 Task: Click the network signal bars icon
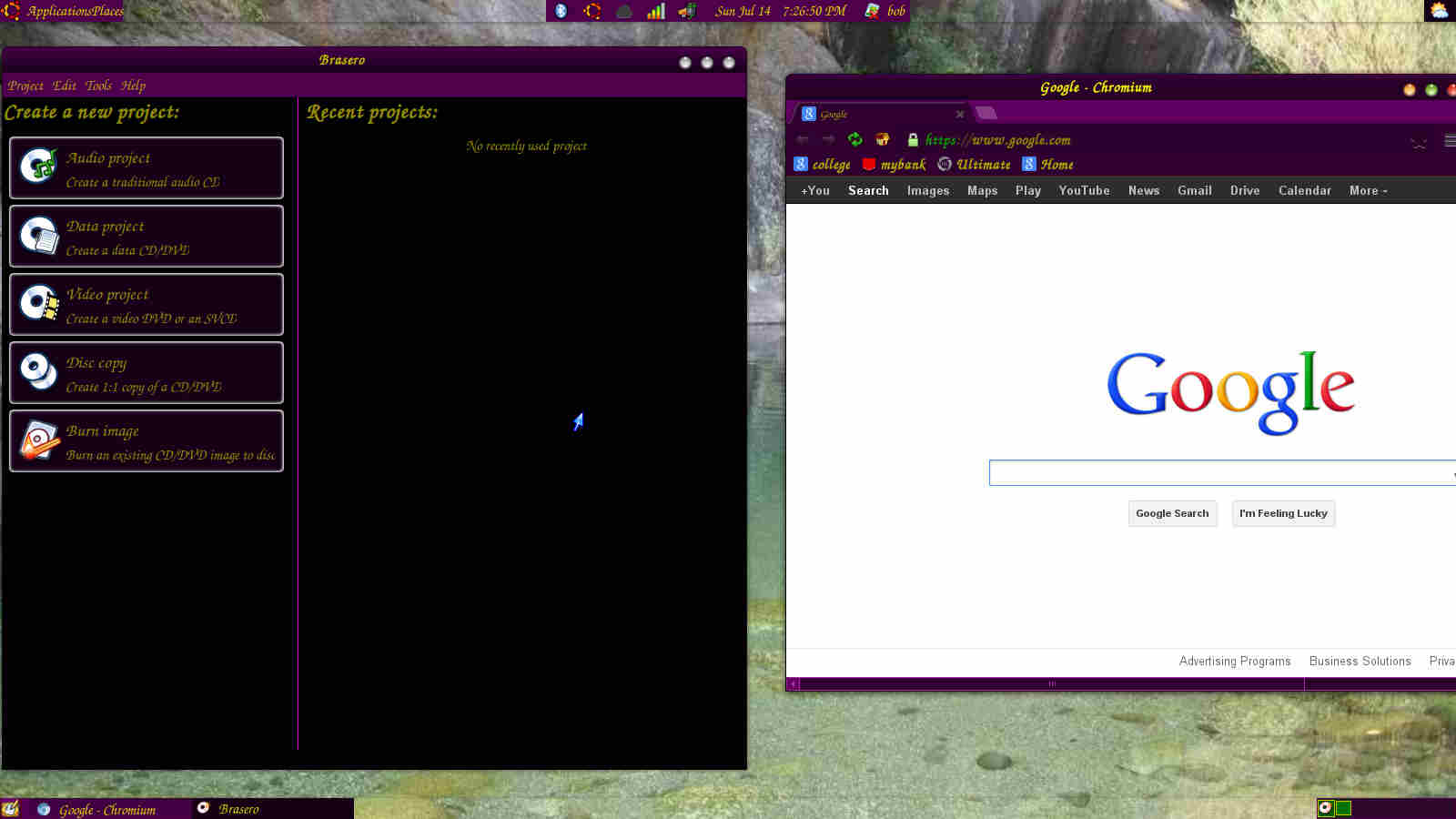655,11
